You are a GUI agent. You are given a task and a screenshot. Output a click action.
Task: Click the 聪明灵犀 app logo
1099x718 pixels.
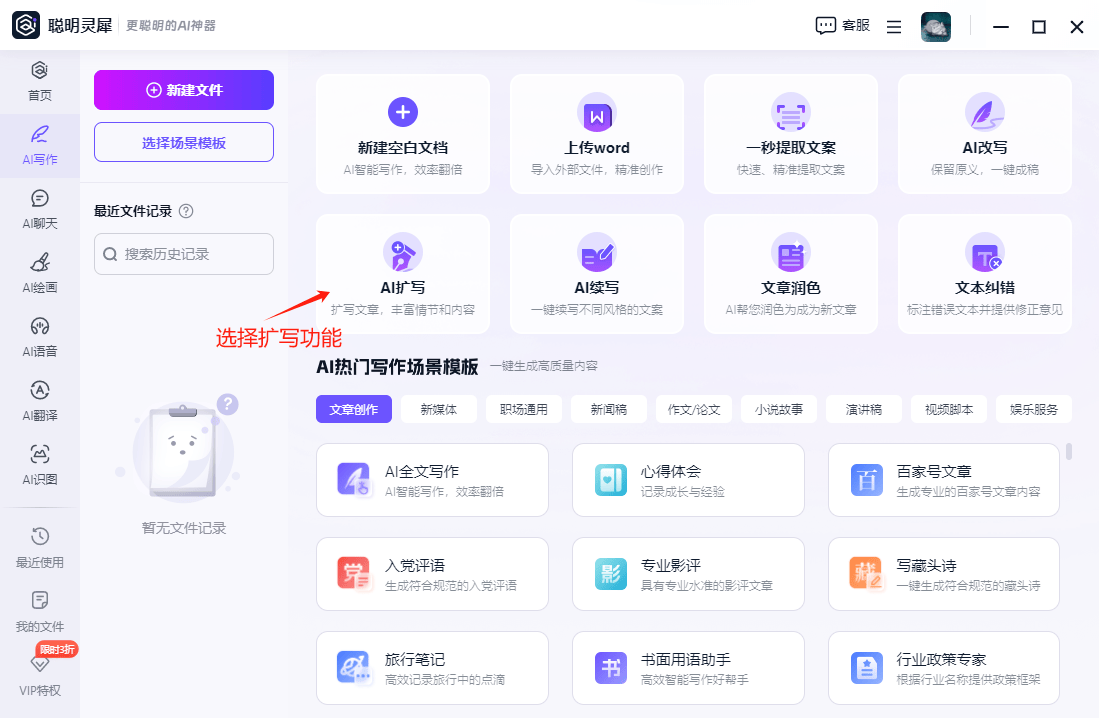click(26, 25)
